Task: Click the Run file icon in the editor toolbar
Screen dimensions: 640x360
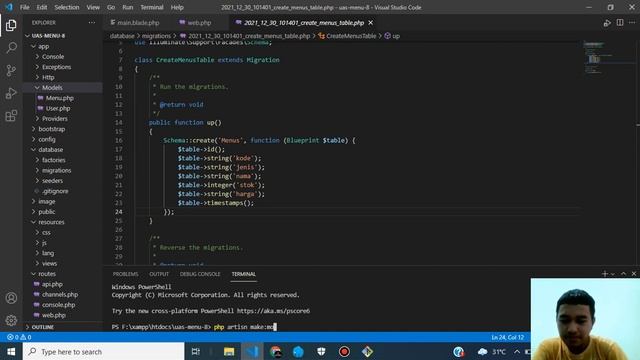Action: pos(607,23)
